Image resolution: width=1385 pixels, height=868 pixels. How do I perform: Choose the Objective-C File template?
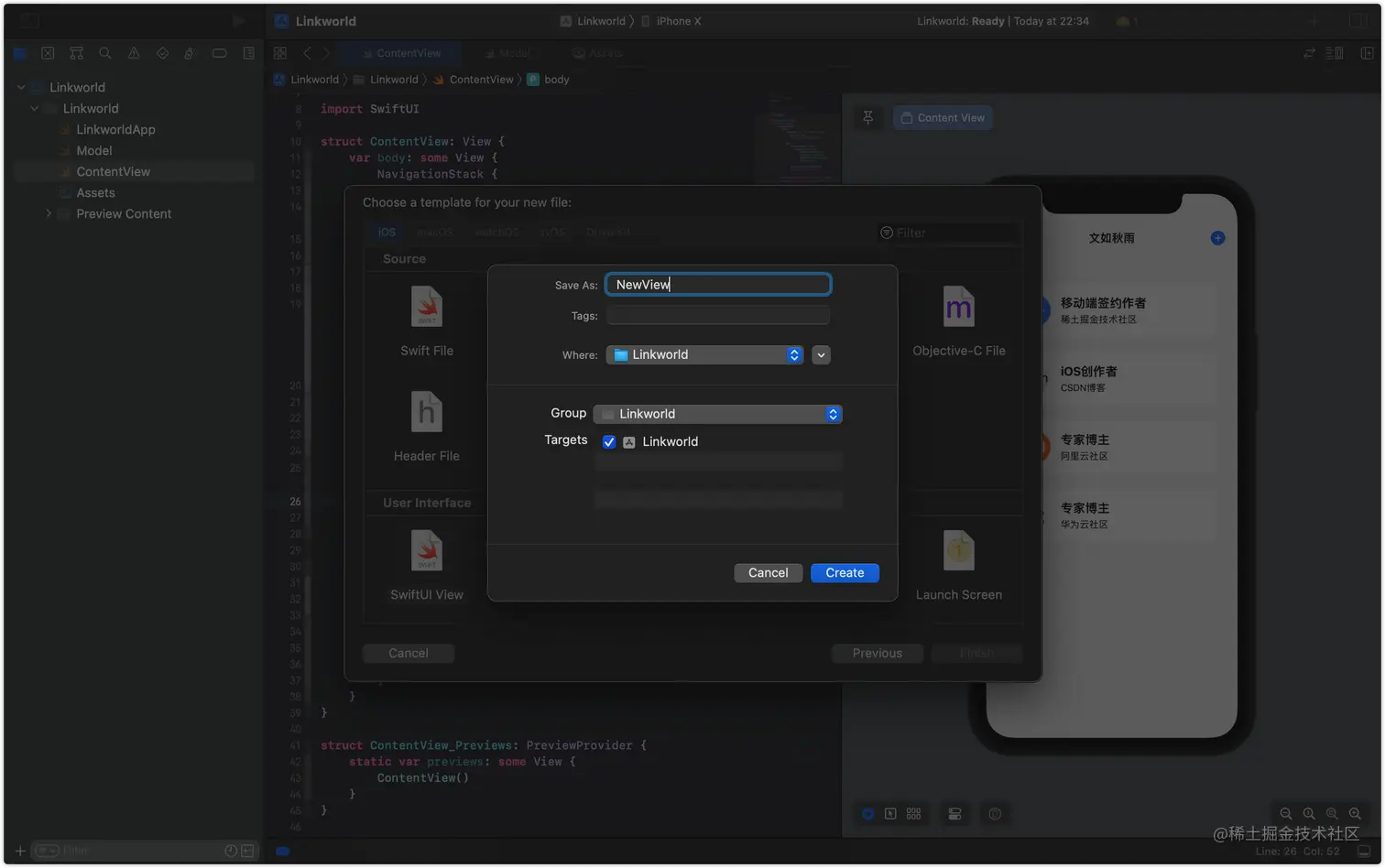click(x=959, y=320)
